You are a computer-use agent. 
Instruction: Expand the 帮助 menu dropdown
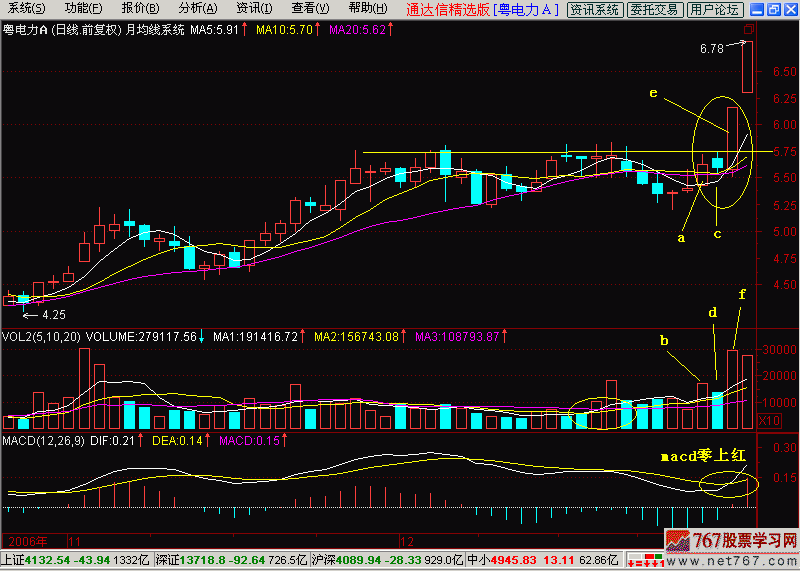pos(367,8)
